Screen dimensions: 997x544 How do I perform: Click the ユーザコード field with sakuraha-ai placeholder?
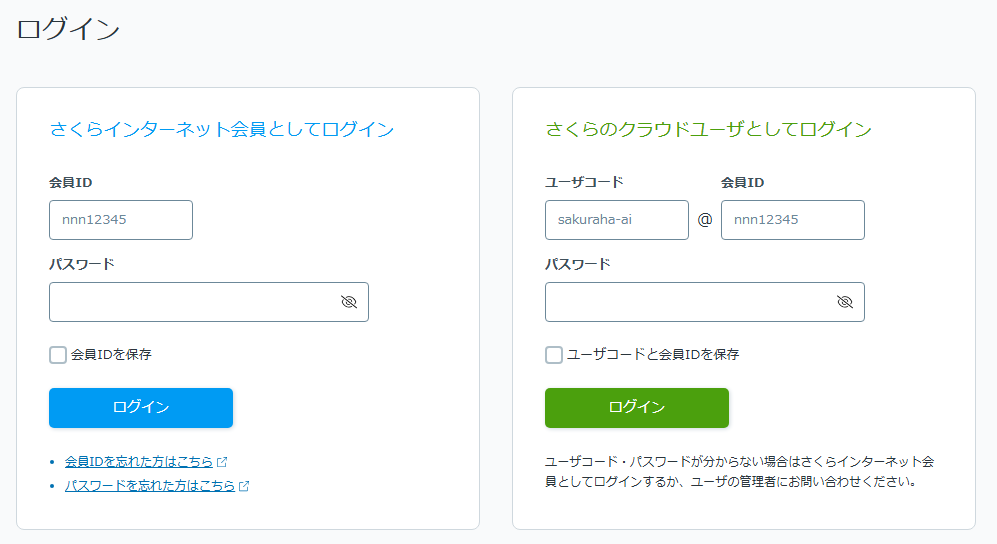(616, 220)
